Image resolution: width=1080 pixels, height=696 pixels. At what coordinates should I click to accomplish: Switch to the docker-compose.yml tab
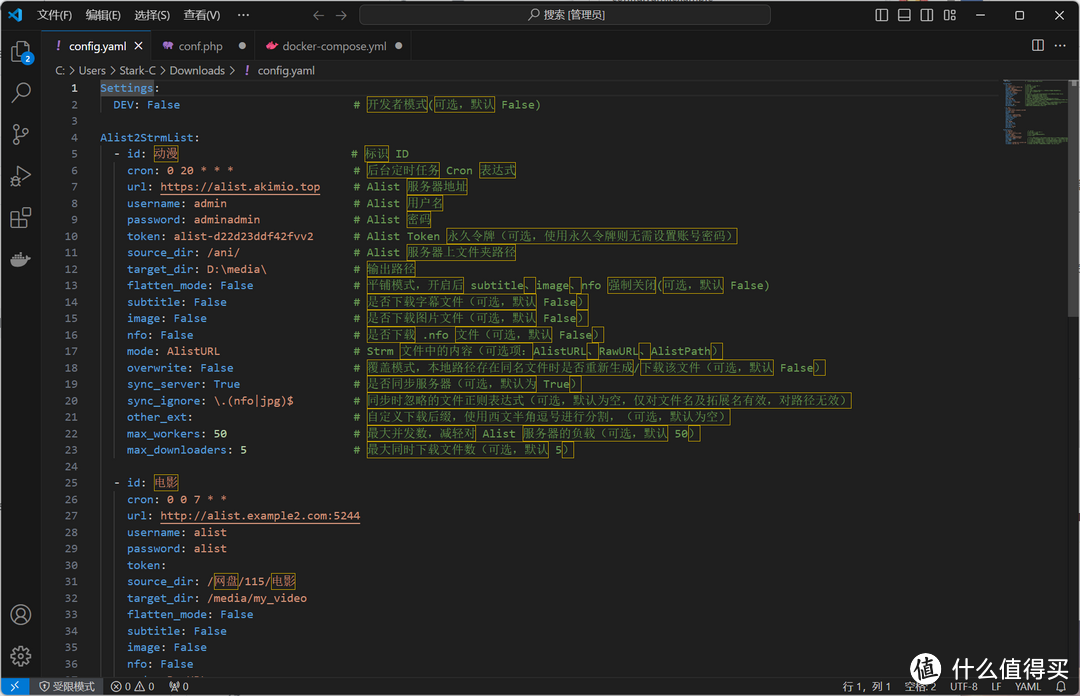pyautogui.click(x=333, y=46)
